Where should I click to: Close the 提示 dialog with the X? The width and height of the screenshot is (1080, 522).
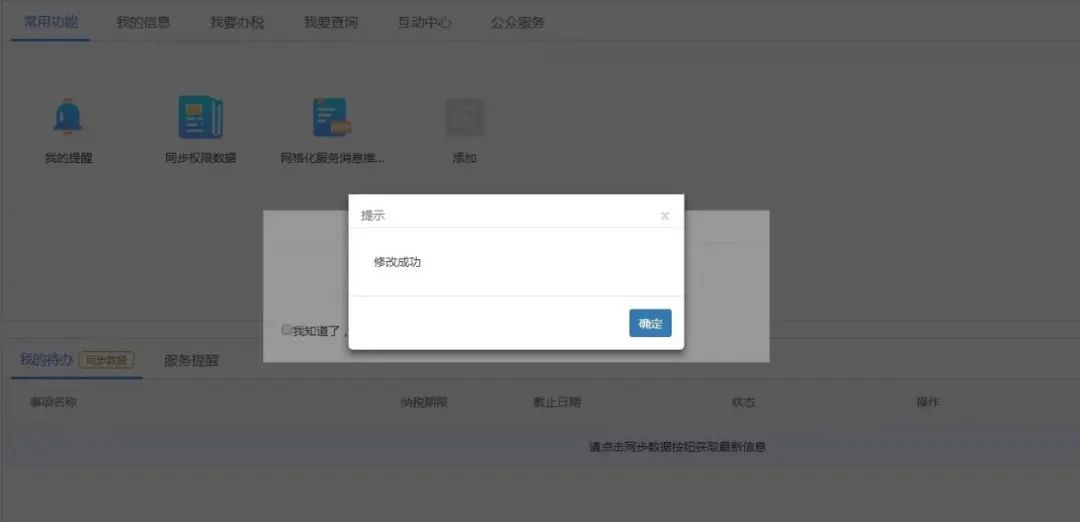(665, 216)
